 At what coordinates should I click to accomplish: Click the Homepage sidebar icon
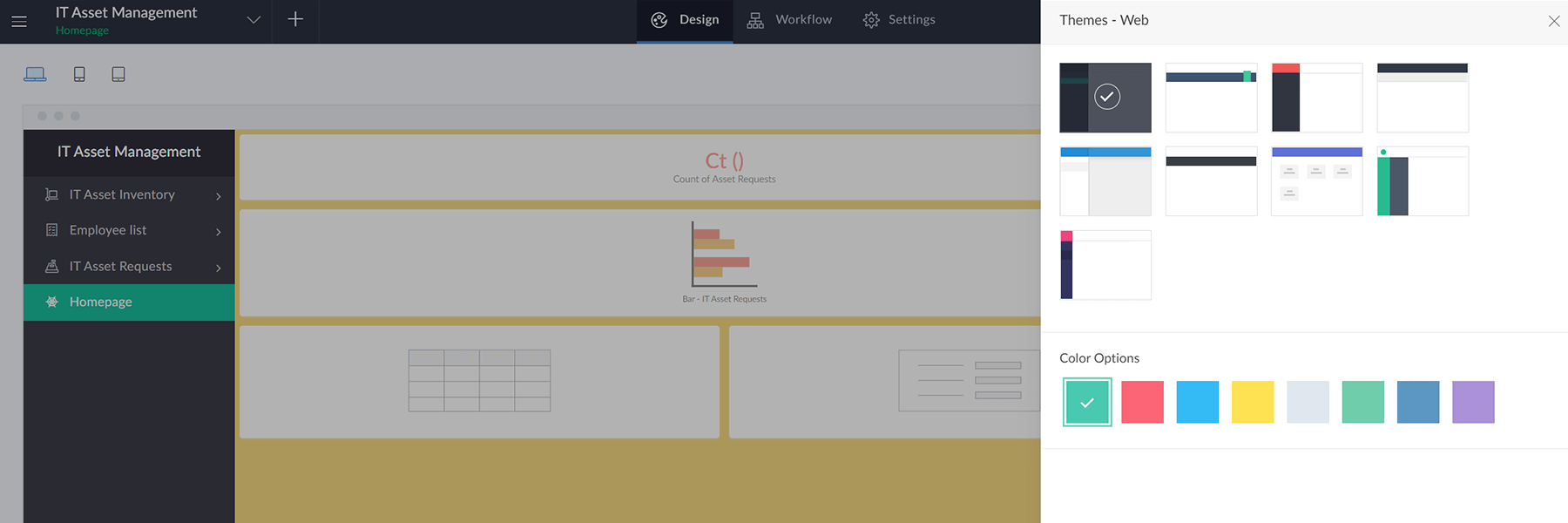pos(52,302)
